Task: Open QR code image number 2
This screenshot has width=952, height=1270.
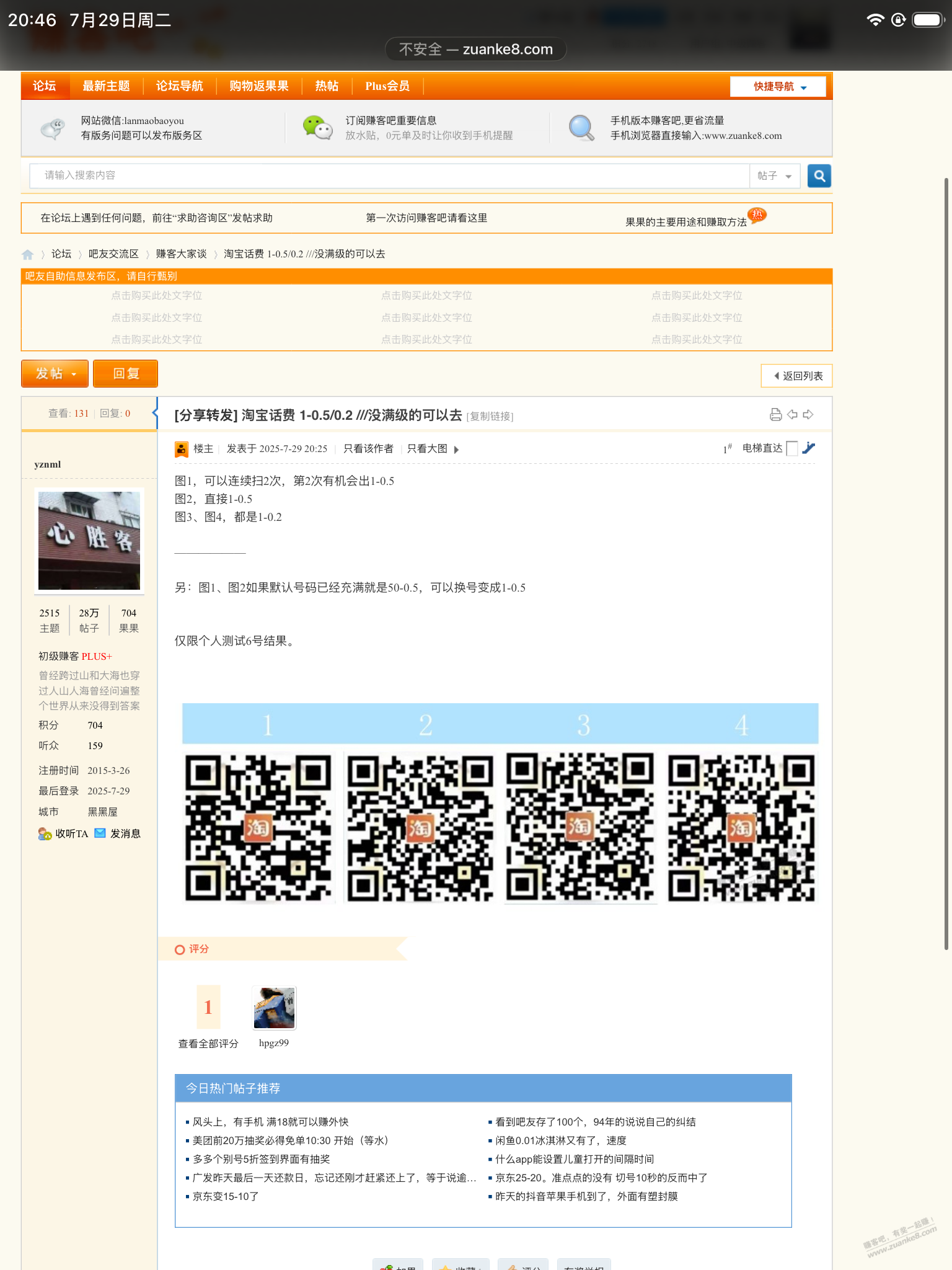Action: click(x=420, y=827)
